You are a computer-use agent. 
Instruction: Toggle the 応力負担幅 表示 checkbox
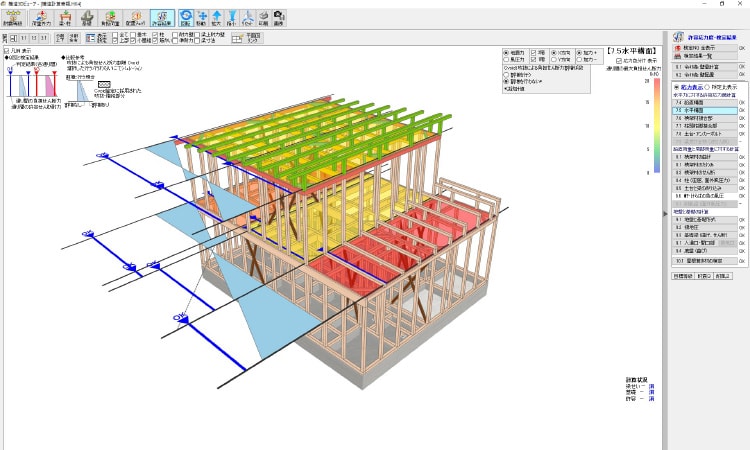click(x=619, y=60)
